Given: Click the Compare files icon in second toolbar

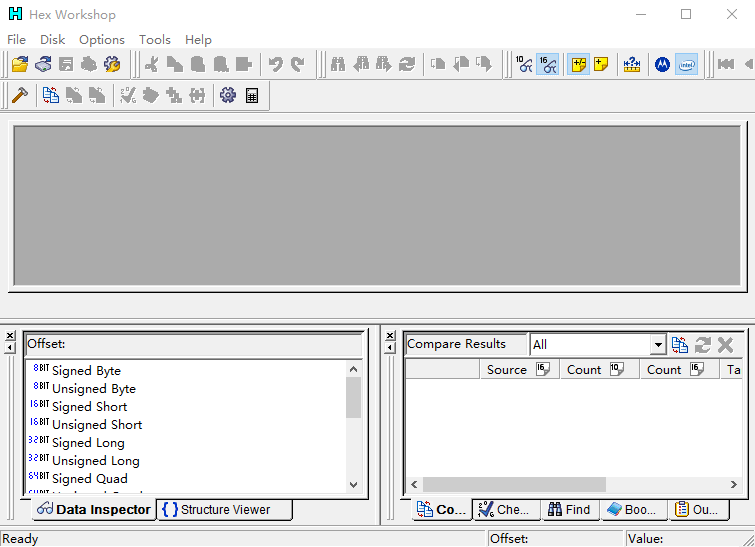Looking at the screenshot, I should (51, 95).
